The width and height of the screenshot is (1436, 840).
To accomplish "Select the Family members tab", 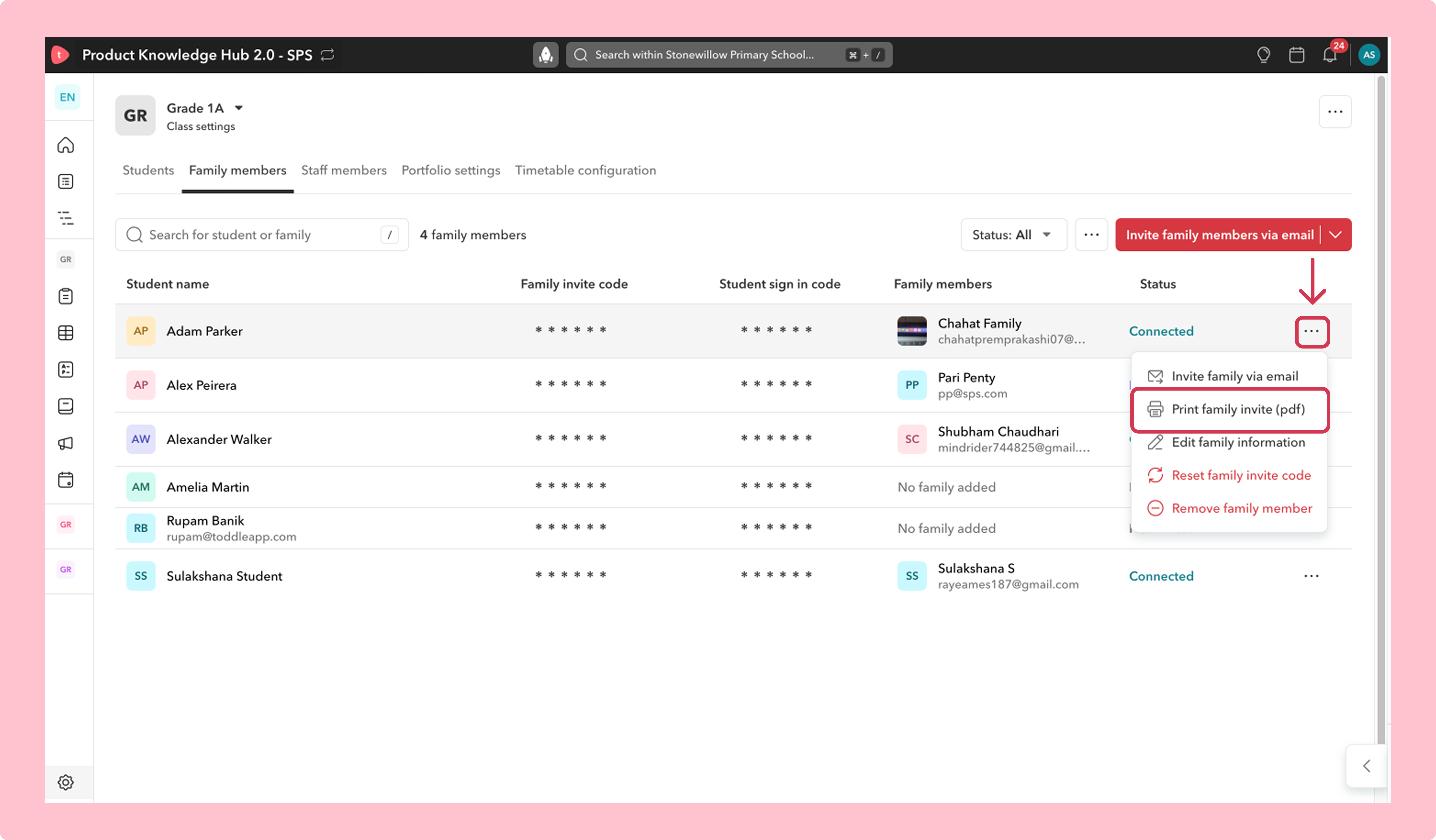I will 238,170.
